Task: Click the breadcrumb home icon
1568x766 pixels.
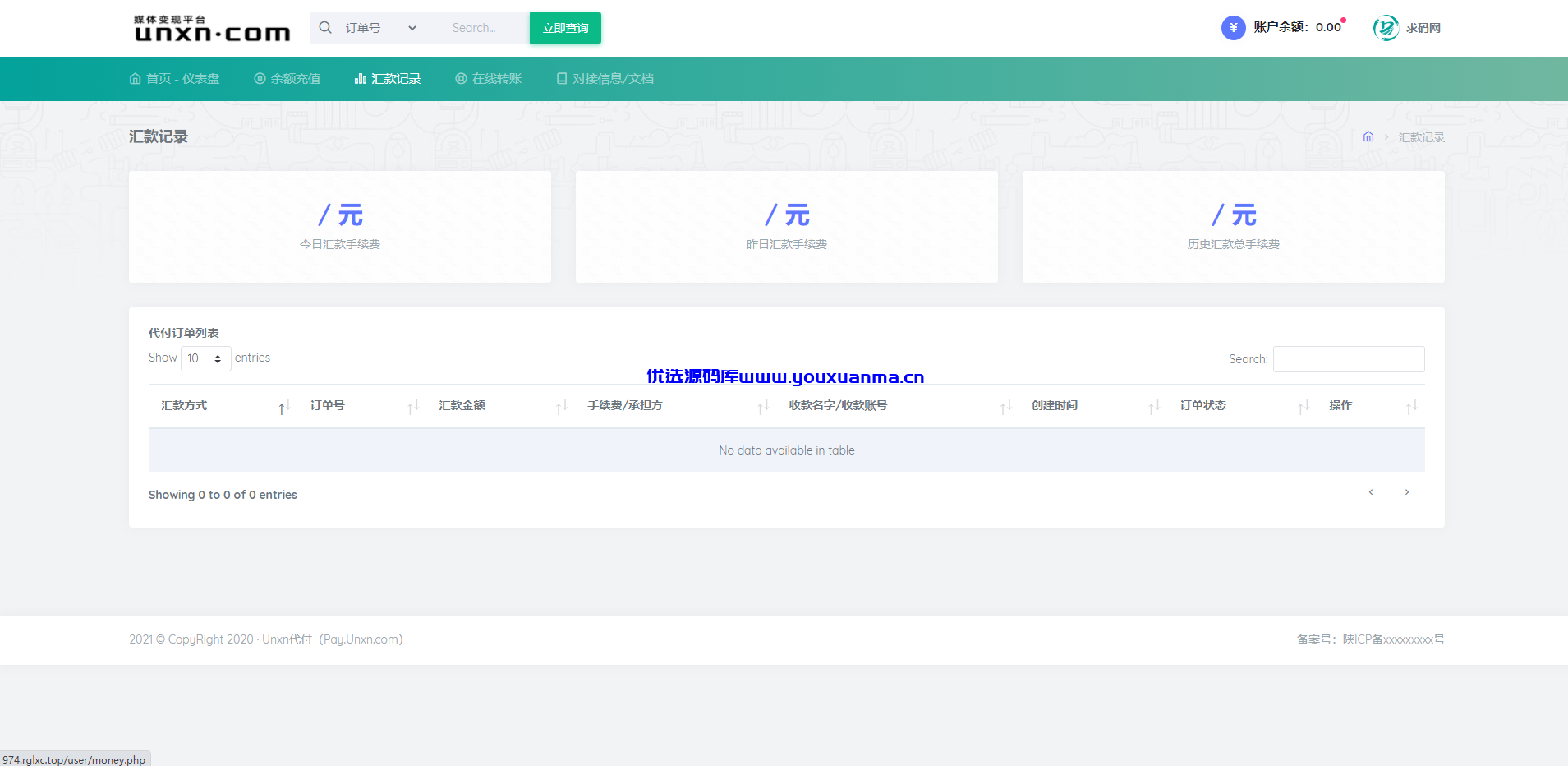Action: click(1368, 136)
